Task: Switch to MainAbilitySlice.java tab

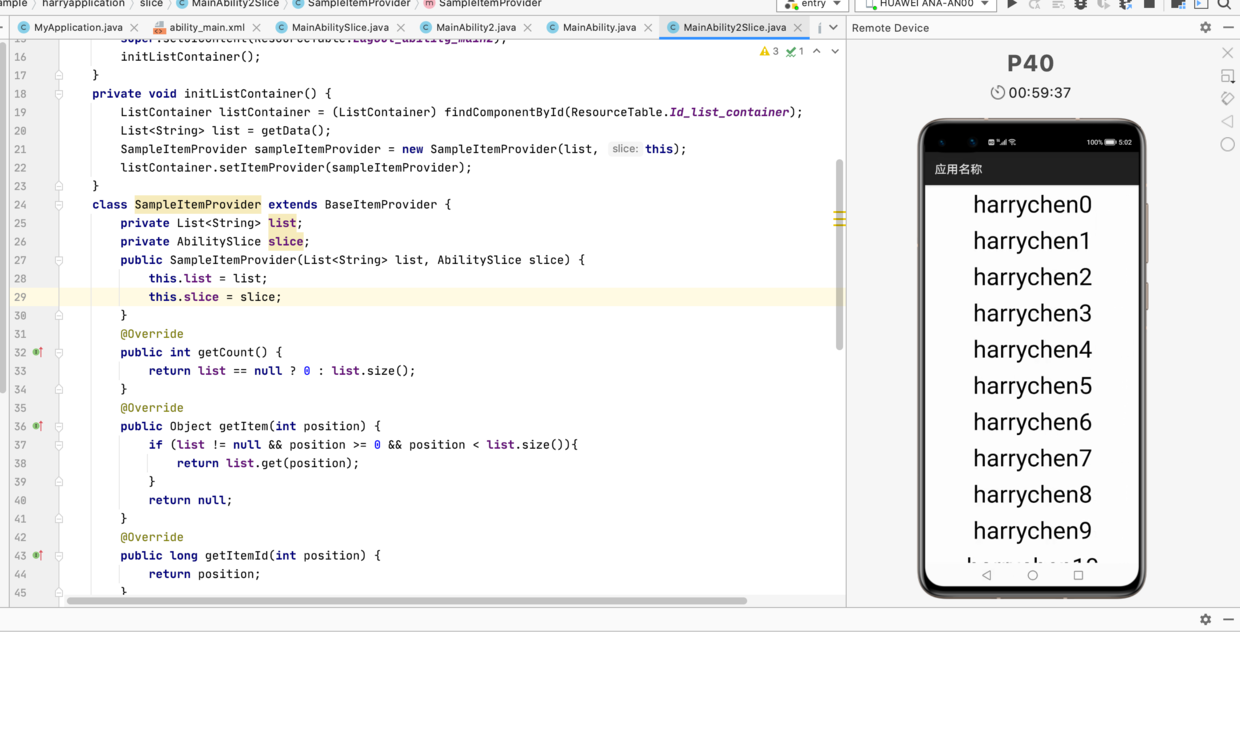Action: click(x=340, y=27)
